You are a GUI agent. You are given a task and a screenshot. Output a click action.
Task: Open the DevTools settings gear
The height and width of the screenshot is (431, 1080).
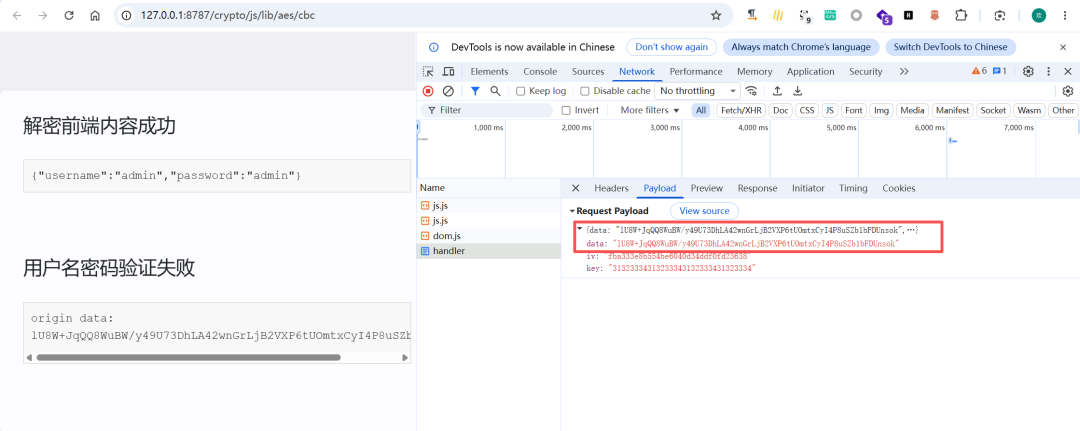(x=1028, y=72)
